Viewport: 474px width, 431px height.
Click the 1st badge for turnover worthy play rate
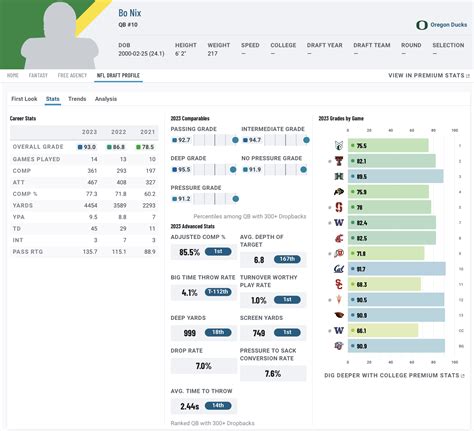tap(287, 300)
